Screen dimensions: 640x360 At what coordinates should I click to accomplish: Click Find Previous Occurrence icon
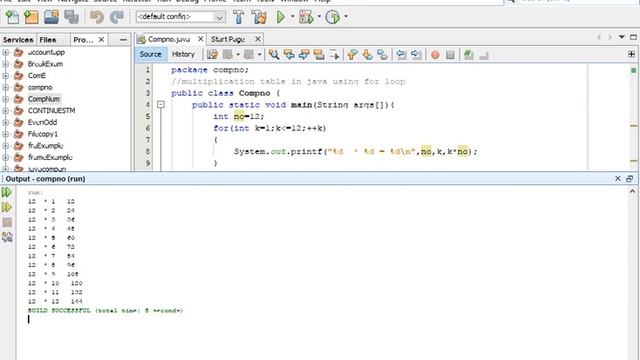pos(289,55)
